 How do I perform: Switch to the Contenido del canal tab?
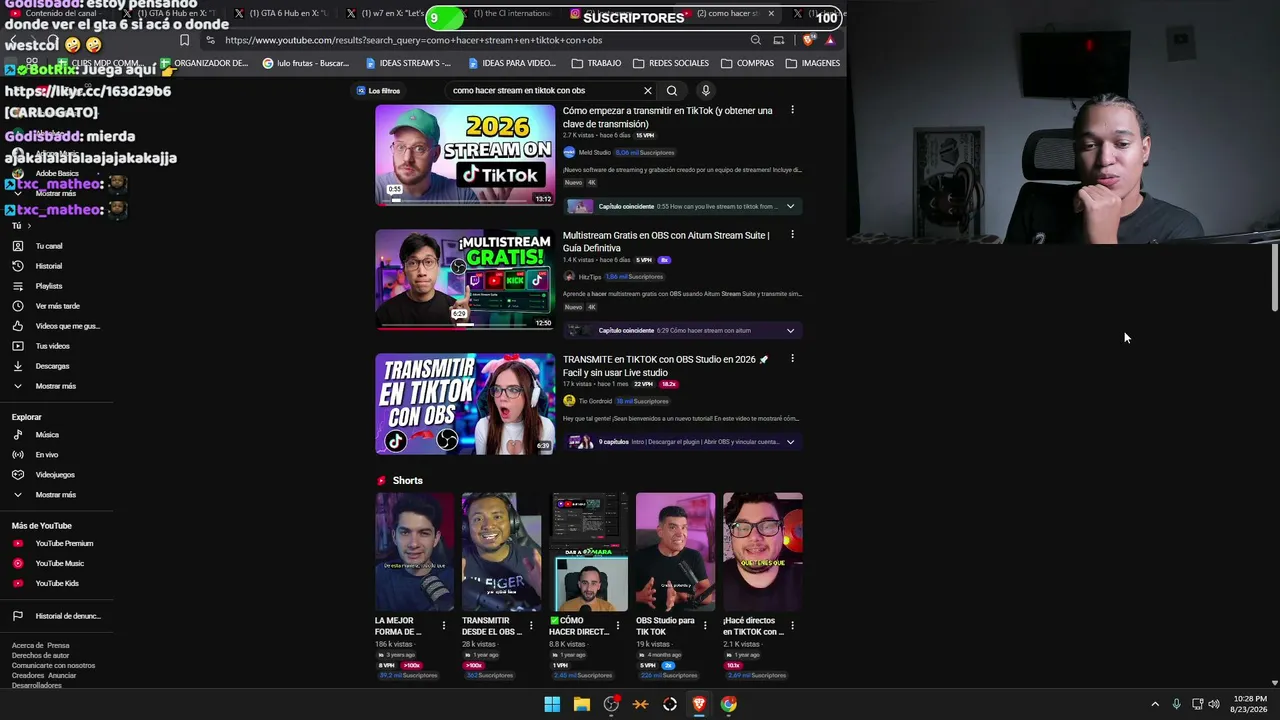coord(55,14)
